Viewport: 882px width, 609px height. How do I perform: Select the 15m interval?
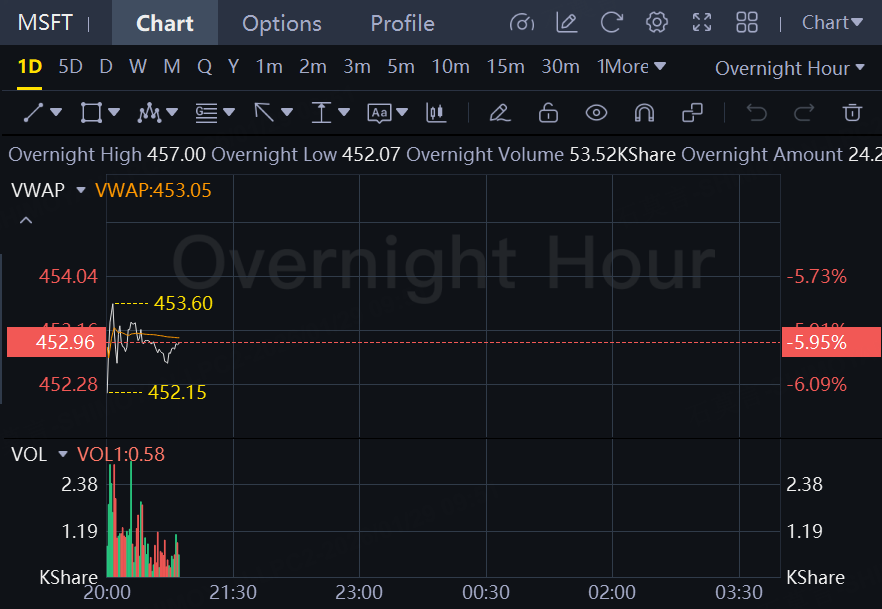tap(505, 67)
